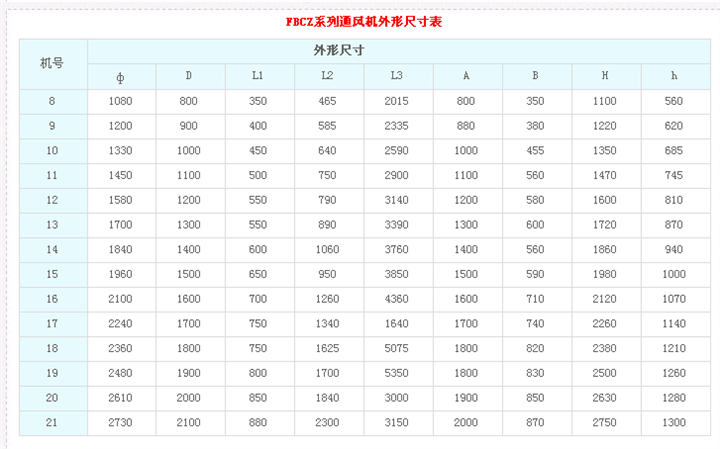Click the '4360' L3 value in row 16
The height and width of the screenshot is (449, 720).
click(396, 299)
